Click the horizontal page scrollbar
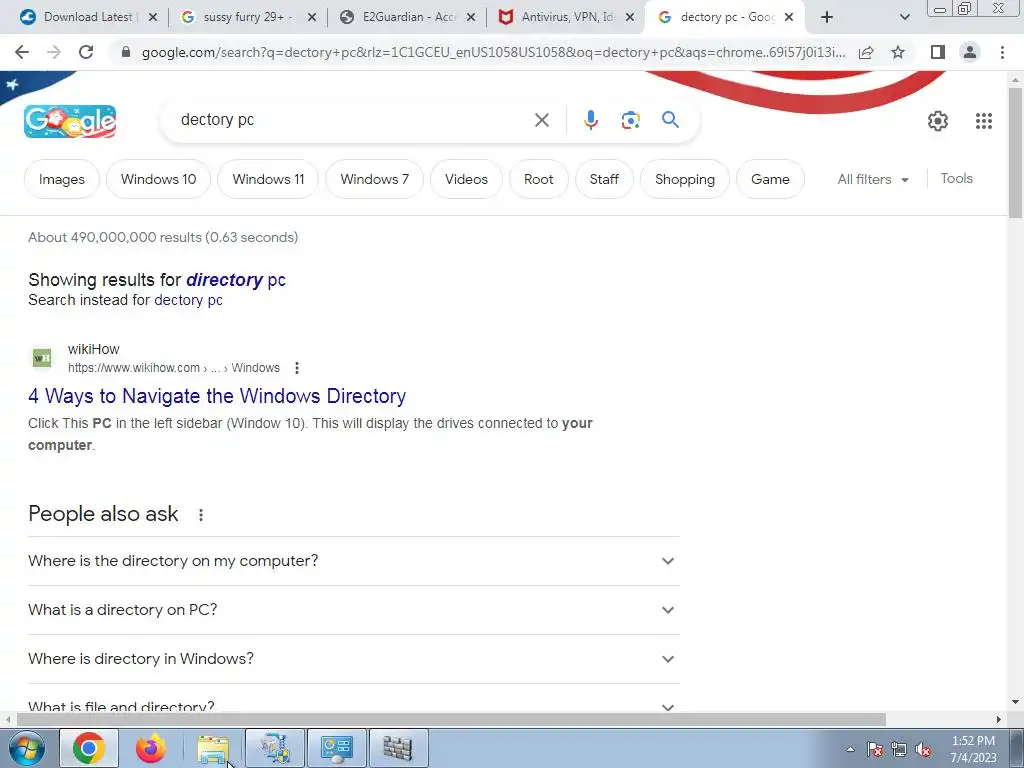Image resolution: width=1024 pixels, height=768 pixels. click(451, 719)
